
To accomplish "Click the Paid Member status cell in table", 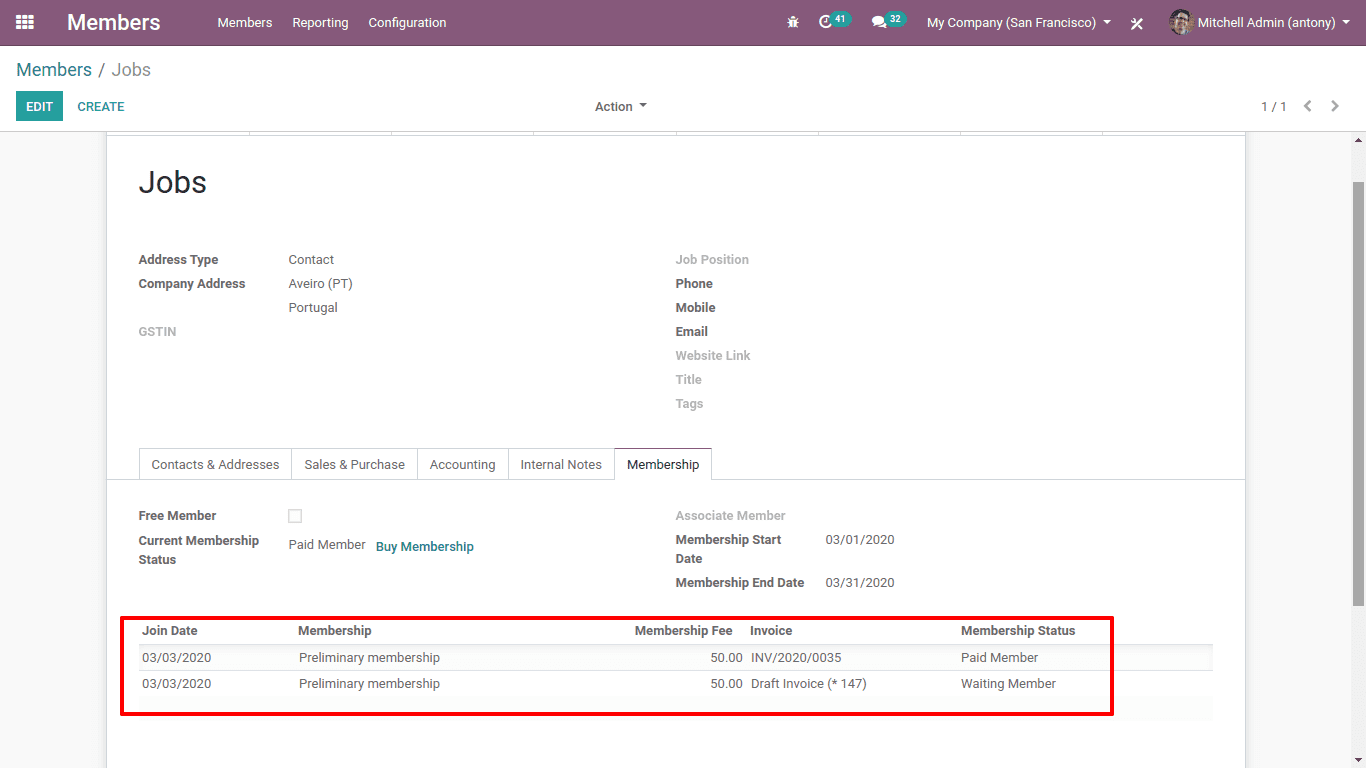I will click(x=1000, y=658).
